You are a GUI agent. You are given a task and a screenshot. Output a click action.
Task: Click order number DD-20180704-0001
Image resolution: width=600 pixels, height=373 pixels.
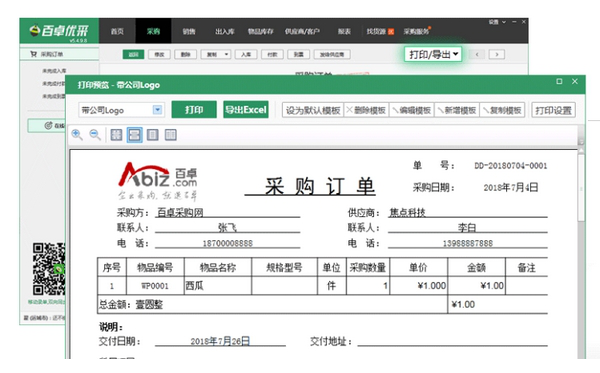pos(510,166)
